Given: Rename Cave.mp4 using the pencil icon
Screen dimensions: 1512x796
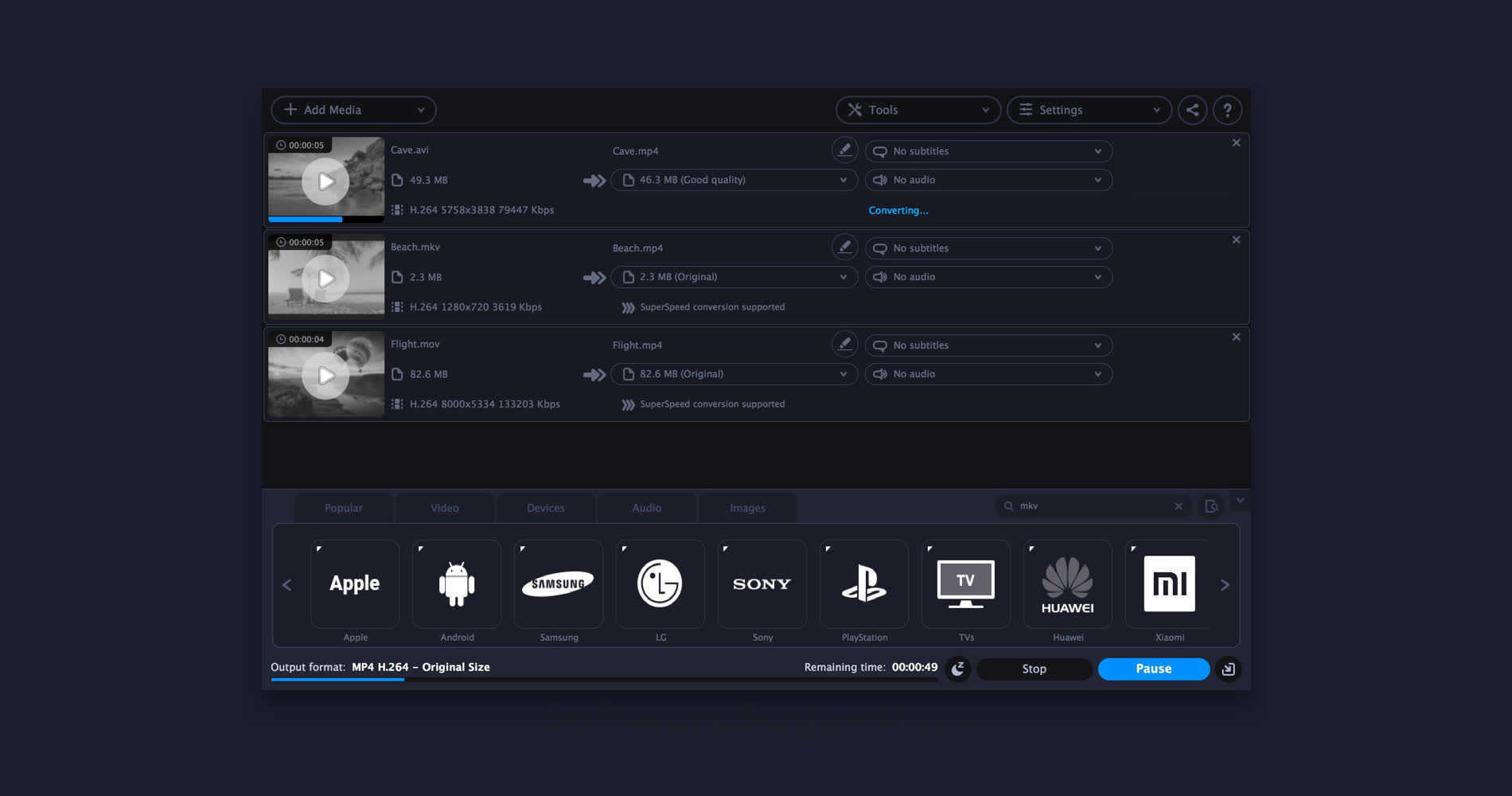Looking at the screenshot, I should click(844, 150).
